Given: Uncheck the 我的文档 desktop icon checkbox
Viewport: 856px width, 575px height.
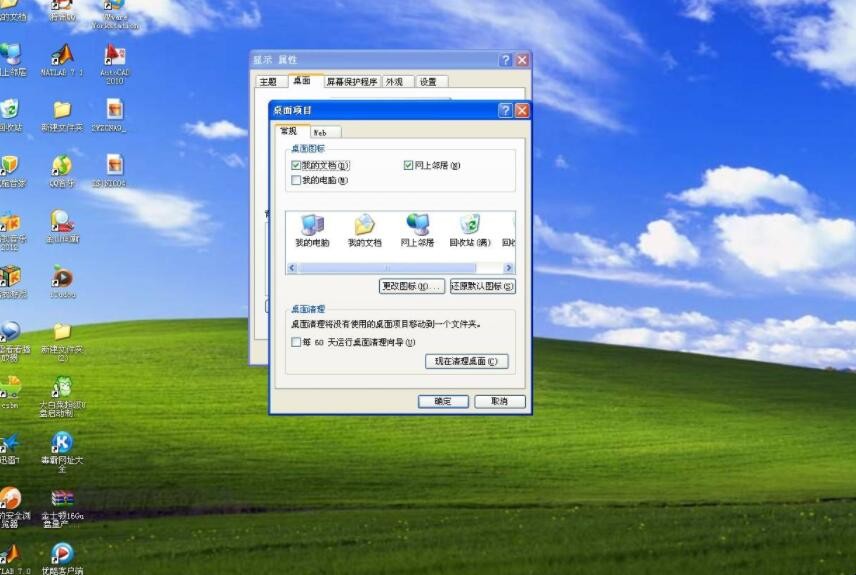Looking at the screenshot, I should point(296,165).
